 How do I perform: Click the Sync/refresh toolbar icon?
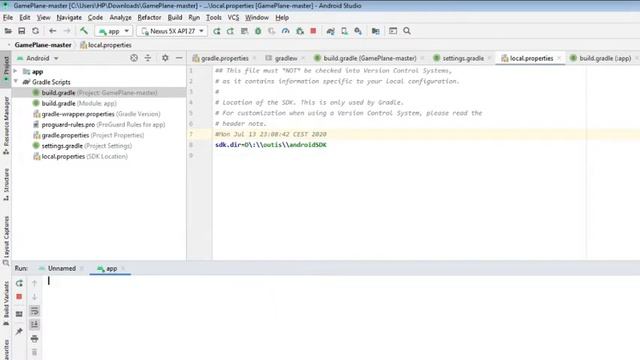[x=36, y=31]
